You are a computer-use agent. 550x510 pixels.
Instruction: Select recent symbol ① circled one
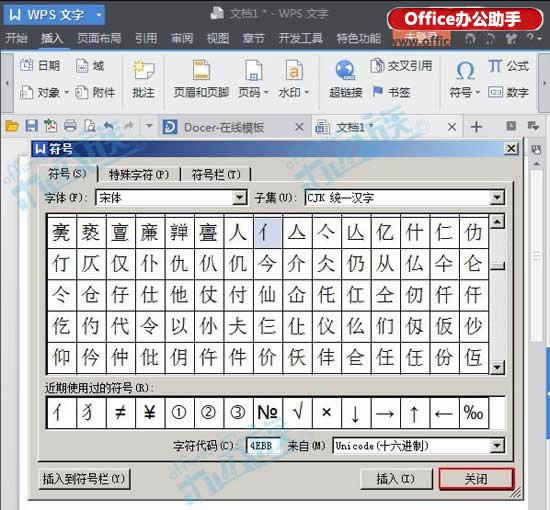(x=179, y=412)
